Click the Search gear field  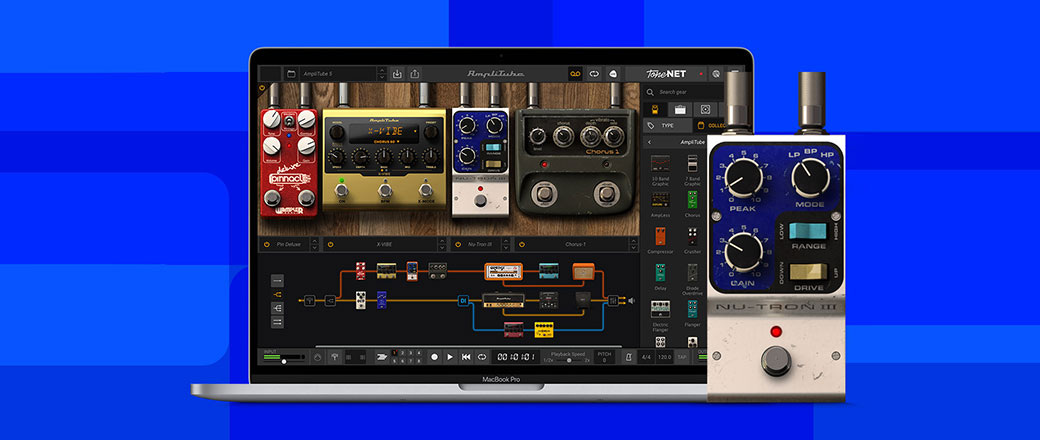click(683, 92)
